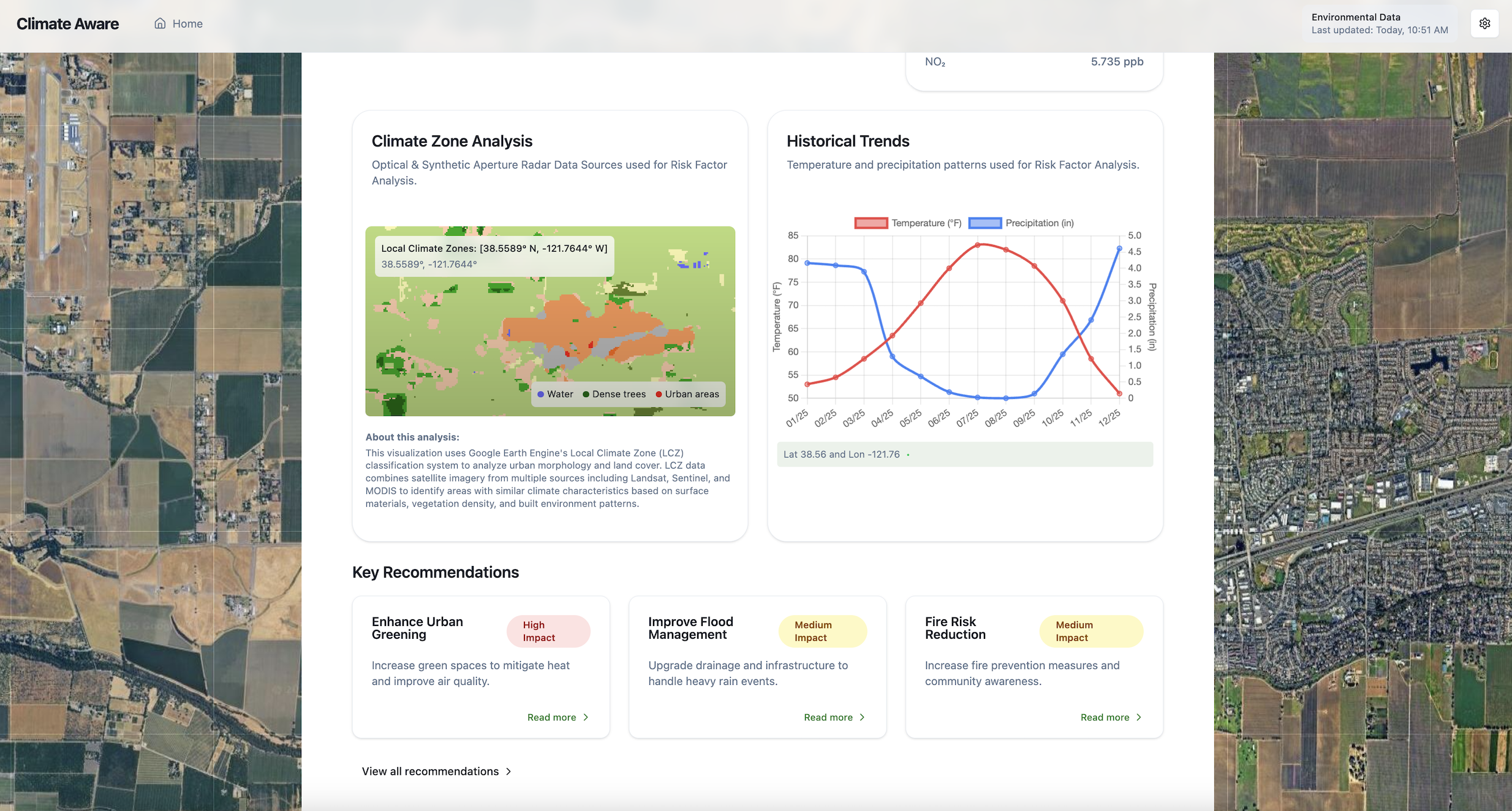Click Water legend dot on map
Viewport: 1512px width, 811px height.
click(x=541, y=394)
